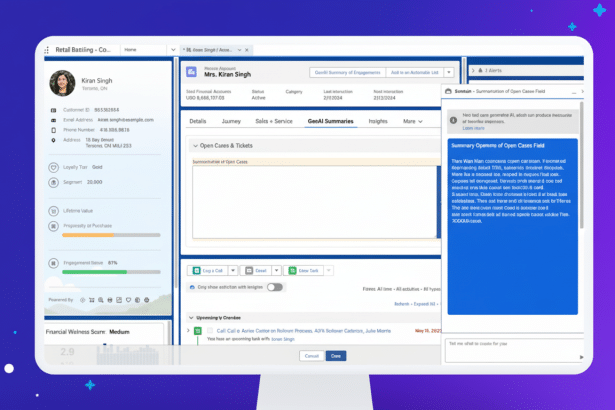Collapse the Upcoming & Overdue section
Screen dimensions: 615x410
[x=191, y=318]
